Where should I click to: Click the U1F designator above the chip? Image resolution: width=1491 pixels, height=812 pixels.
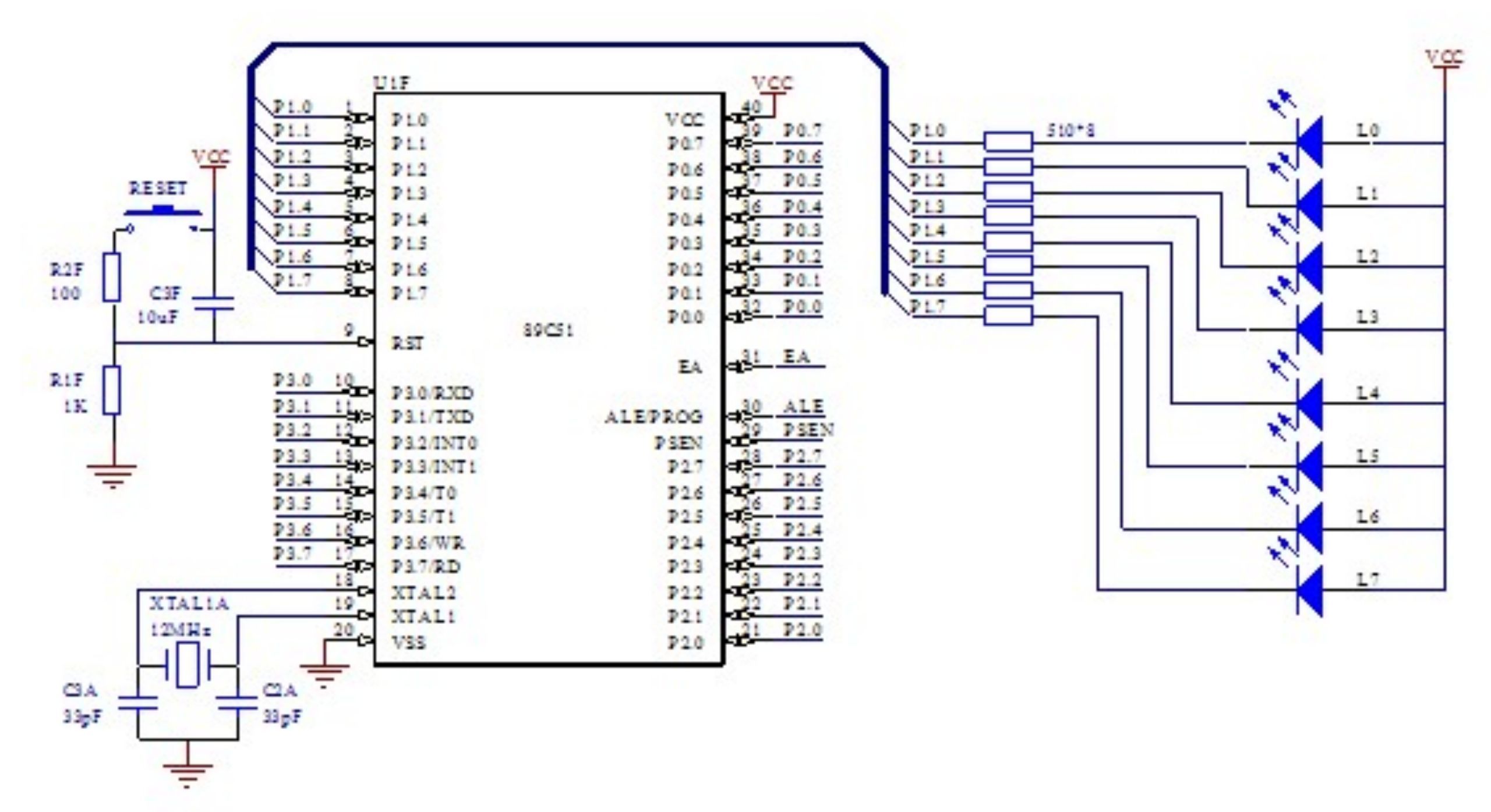pyautogui.click(x=391, y=84)
